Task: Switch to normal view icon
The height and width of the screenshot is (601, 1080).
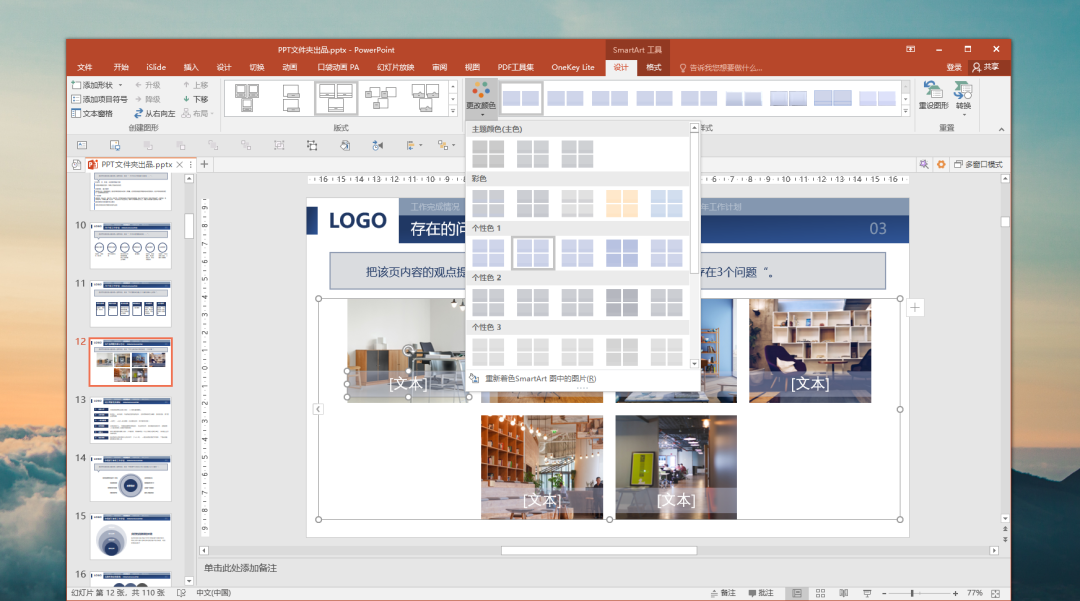Action: (797, 593)
